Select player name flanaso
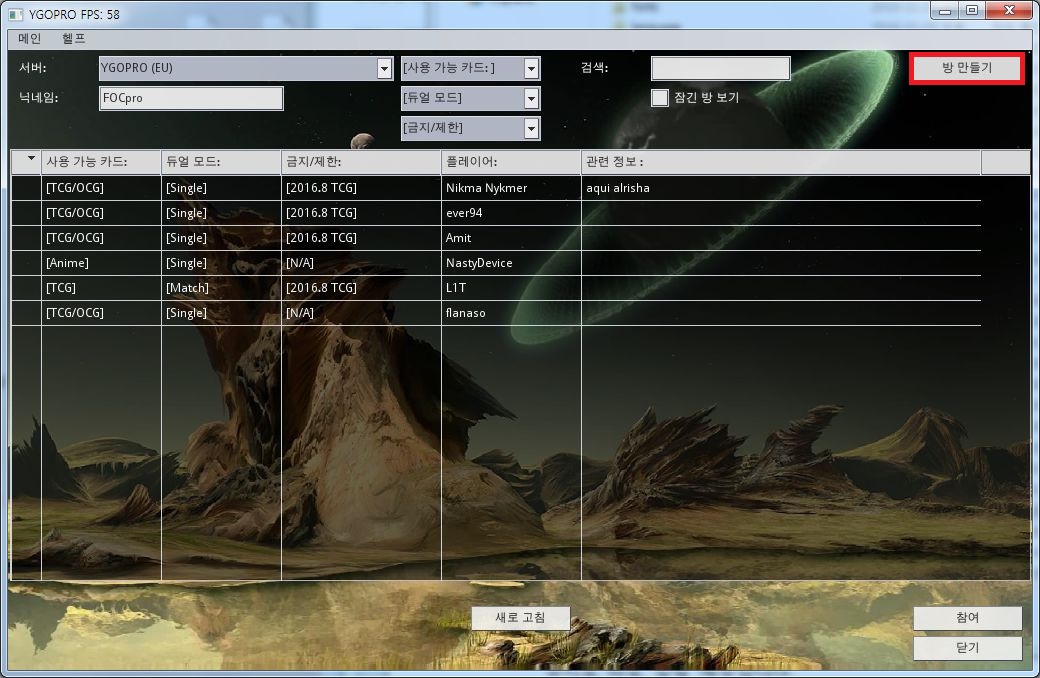1040x678 pixels. tap(465, 312)
